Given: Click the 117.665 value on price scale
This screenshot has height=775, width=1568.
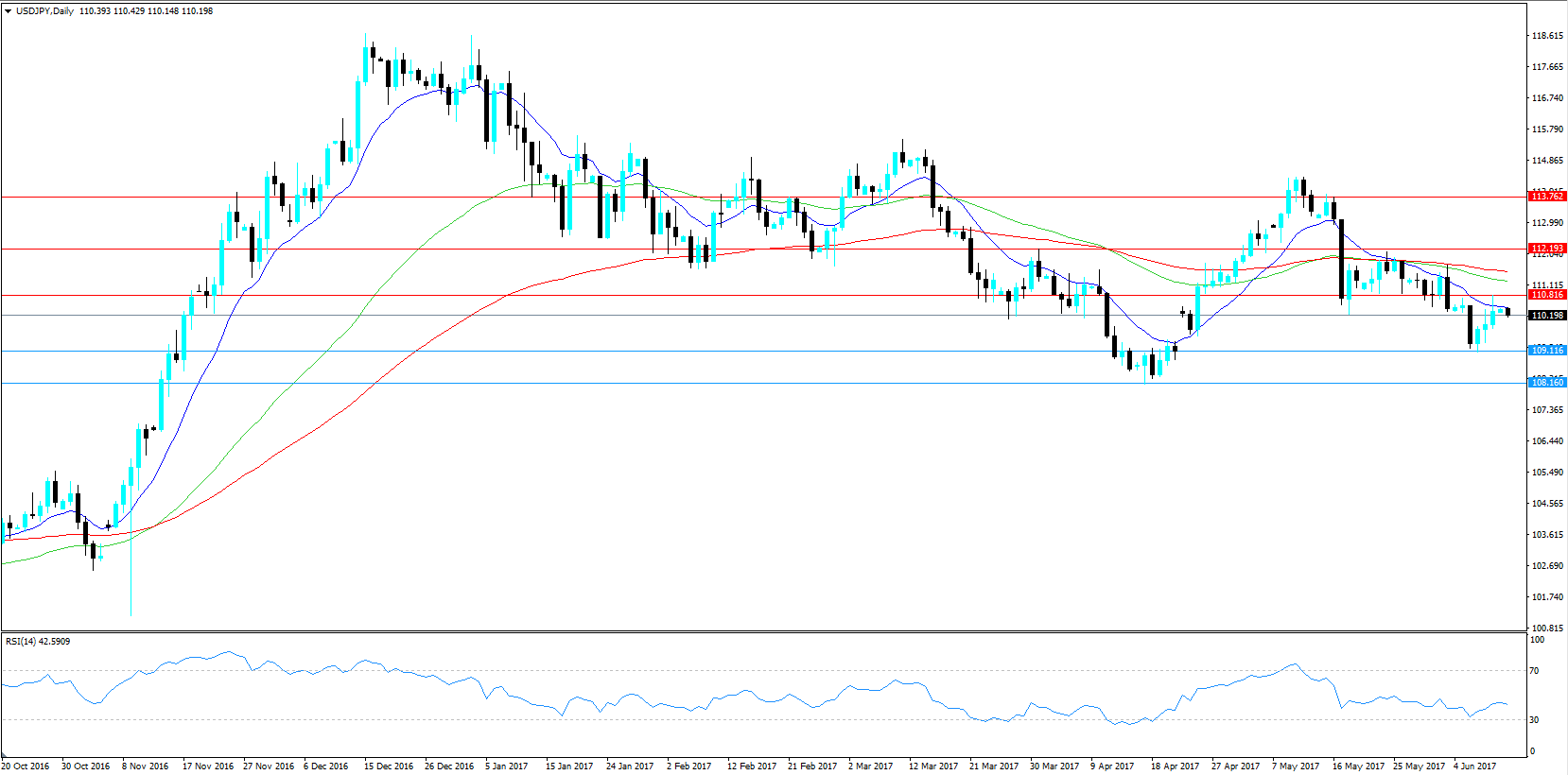Looking at the screenshot, I should coord(1547,67).
